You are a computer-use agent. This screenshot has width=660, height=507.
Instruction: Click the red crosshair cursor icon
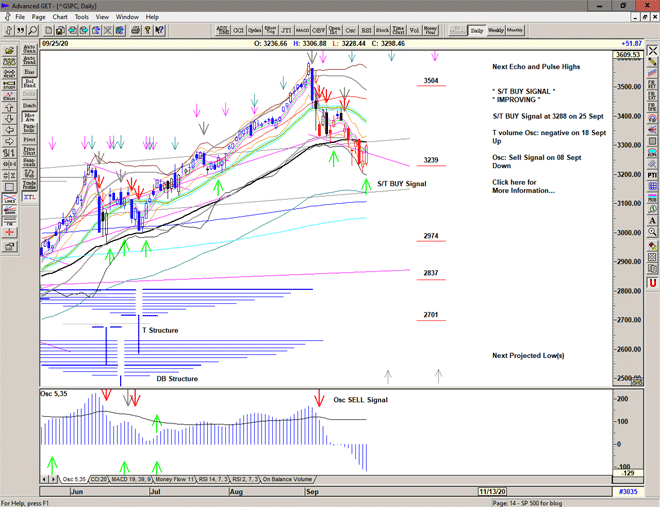click(9, 233)
